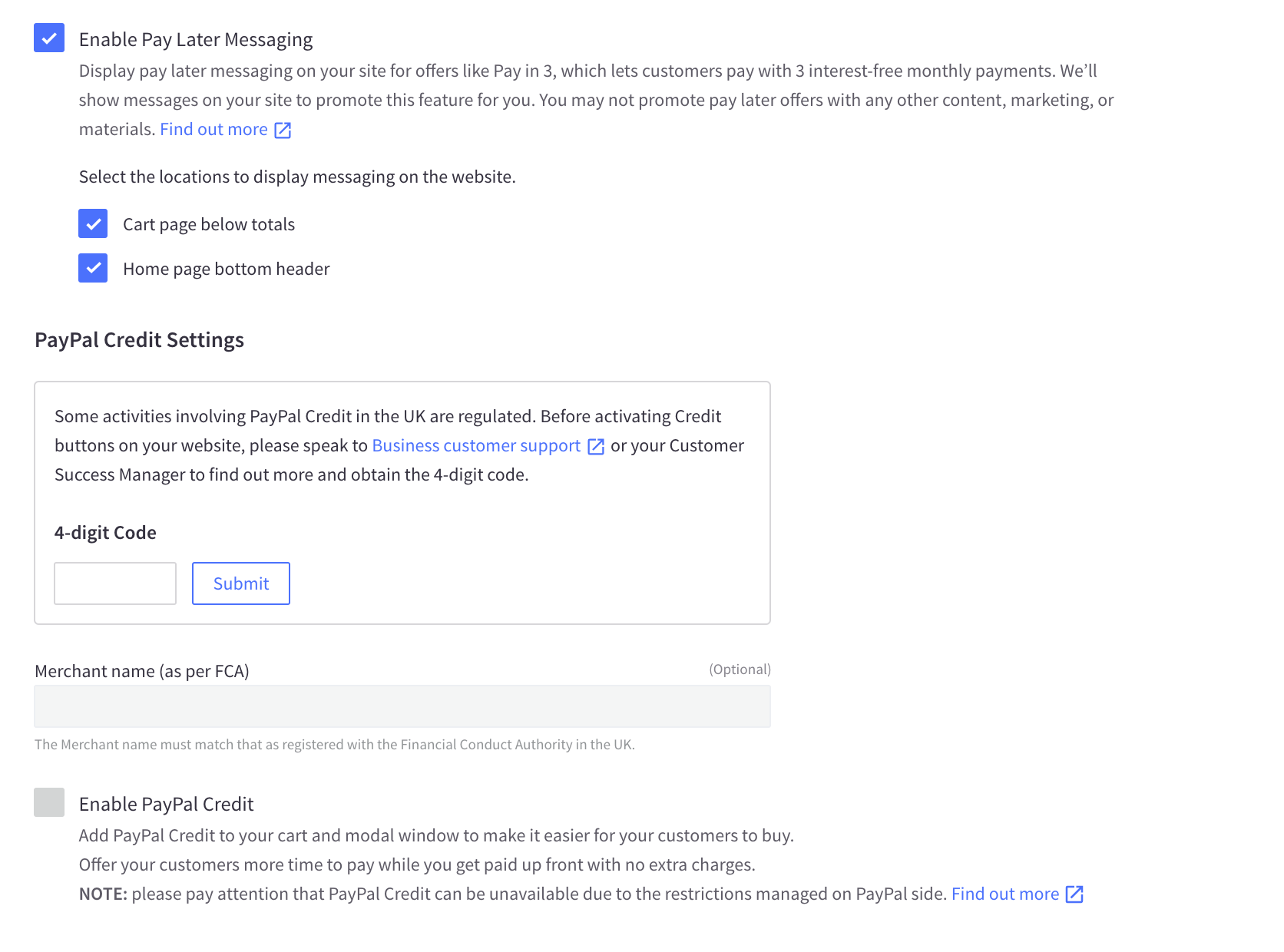
Task: Tick the Enable PayPal Credit checkbox
Action: (x=49, y=802)
